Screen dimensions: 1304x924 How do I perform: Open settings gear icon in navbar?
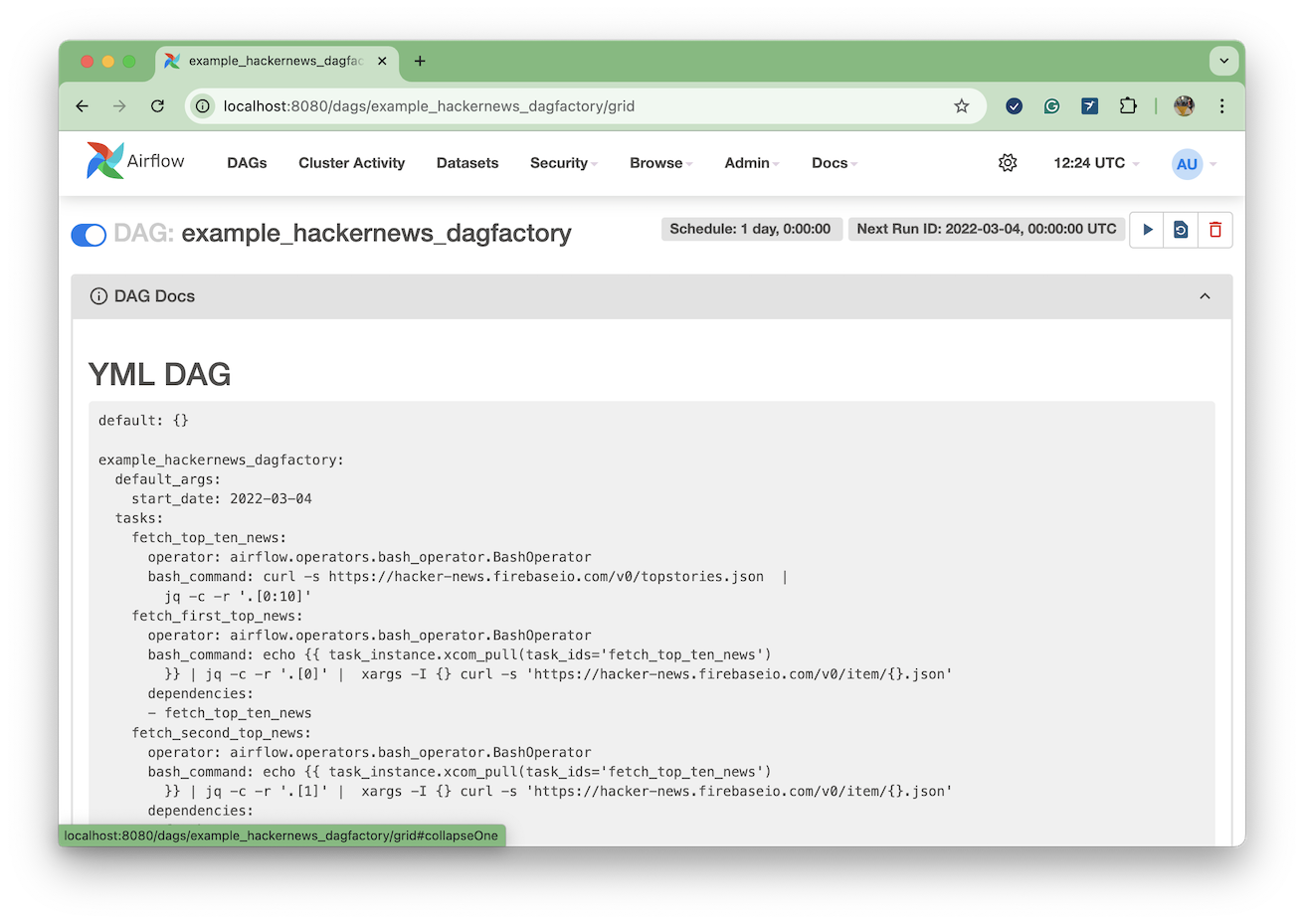coord(1008,163)
